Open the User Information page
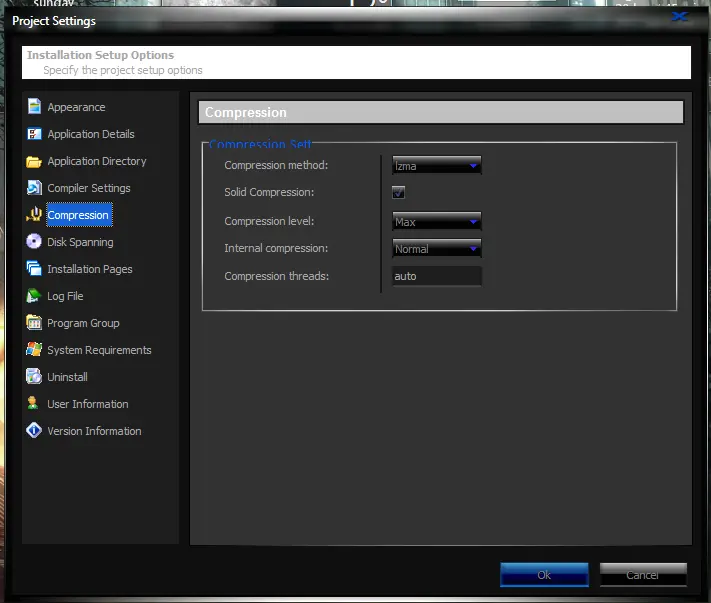The width and height of the screenshot is (711, 603). click(x=87, y=404)
